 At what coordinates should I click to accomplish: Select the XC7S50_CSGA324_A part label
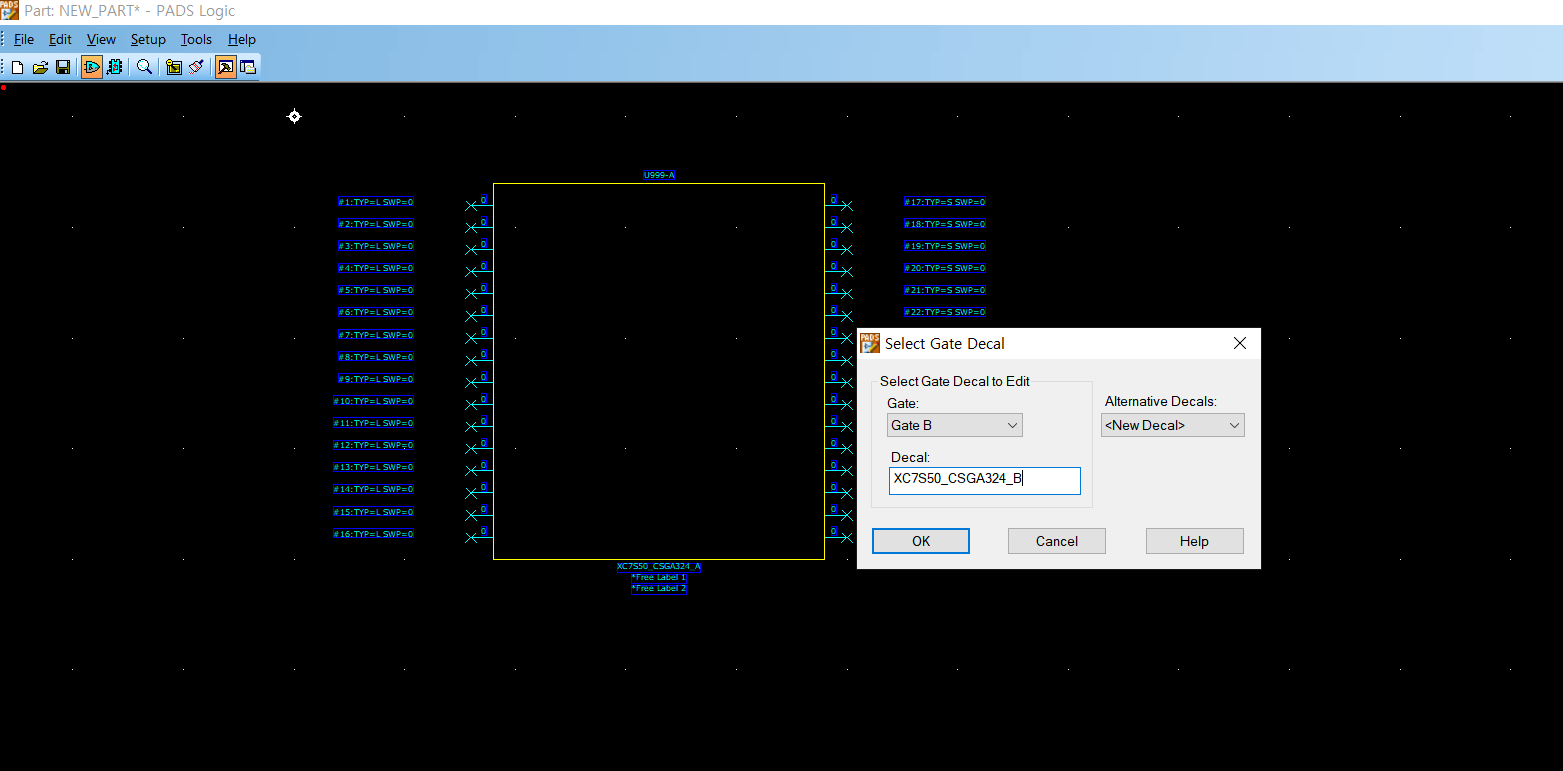click(x=659, y=566)
